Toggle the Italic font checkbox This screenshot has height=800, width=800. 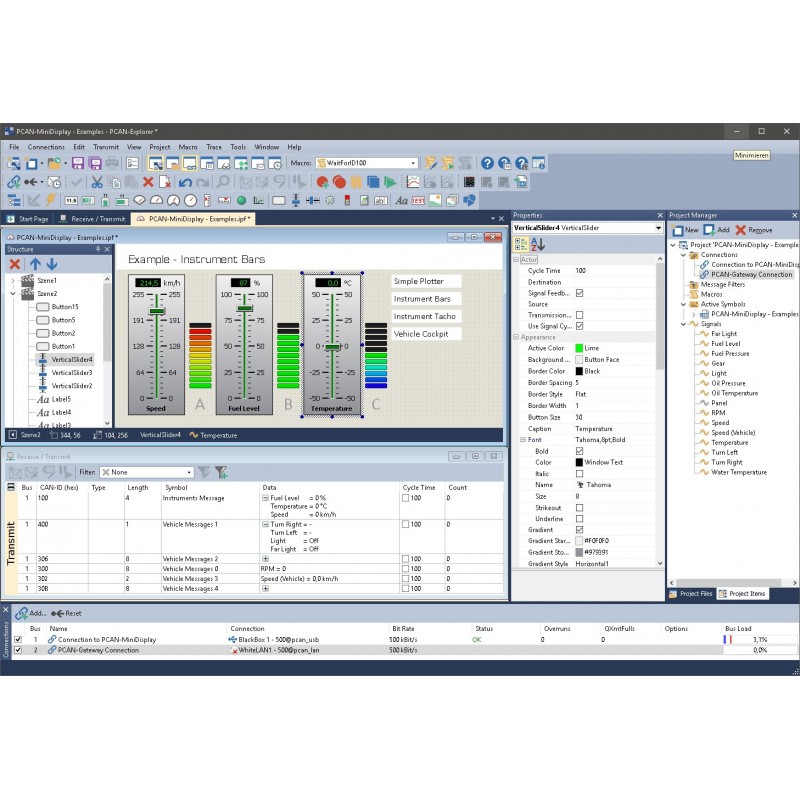[x=580, y=474]
